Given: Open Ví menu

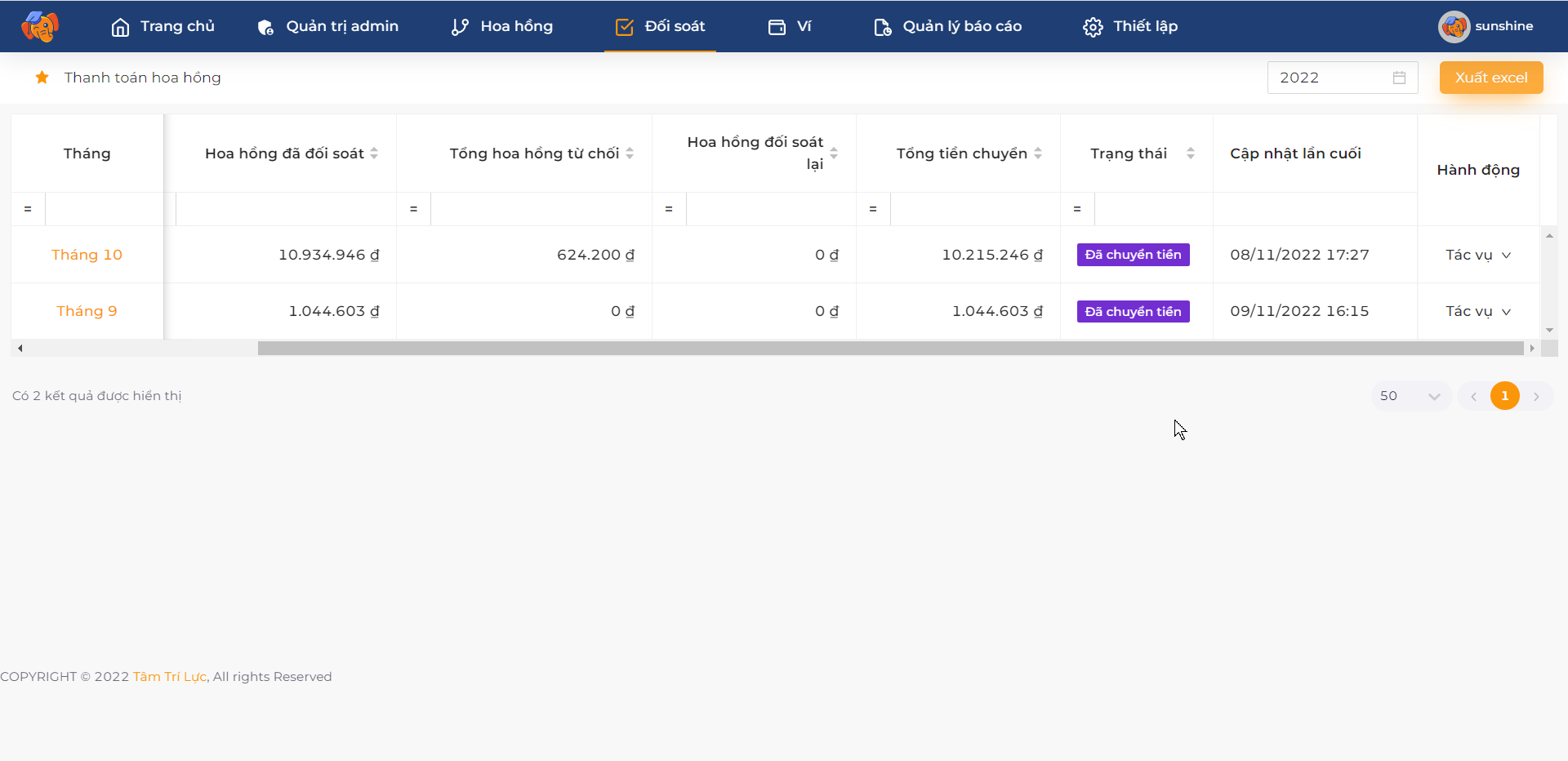Looking at the screenshot, I should click(x=790, y=26).
